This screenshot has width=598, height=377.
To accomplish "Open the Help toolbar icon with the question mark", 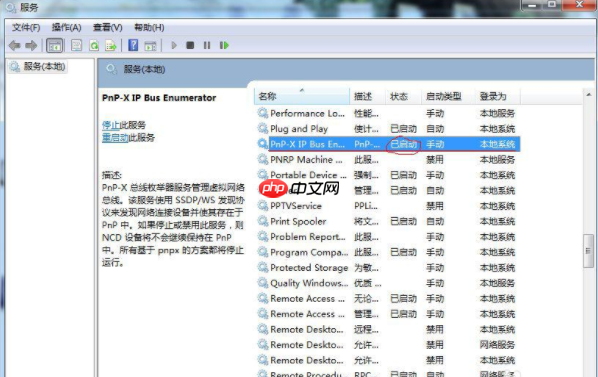I will click(133, 45).
